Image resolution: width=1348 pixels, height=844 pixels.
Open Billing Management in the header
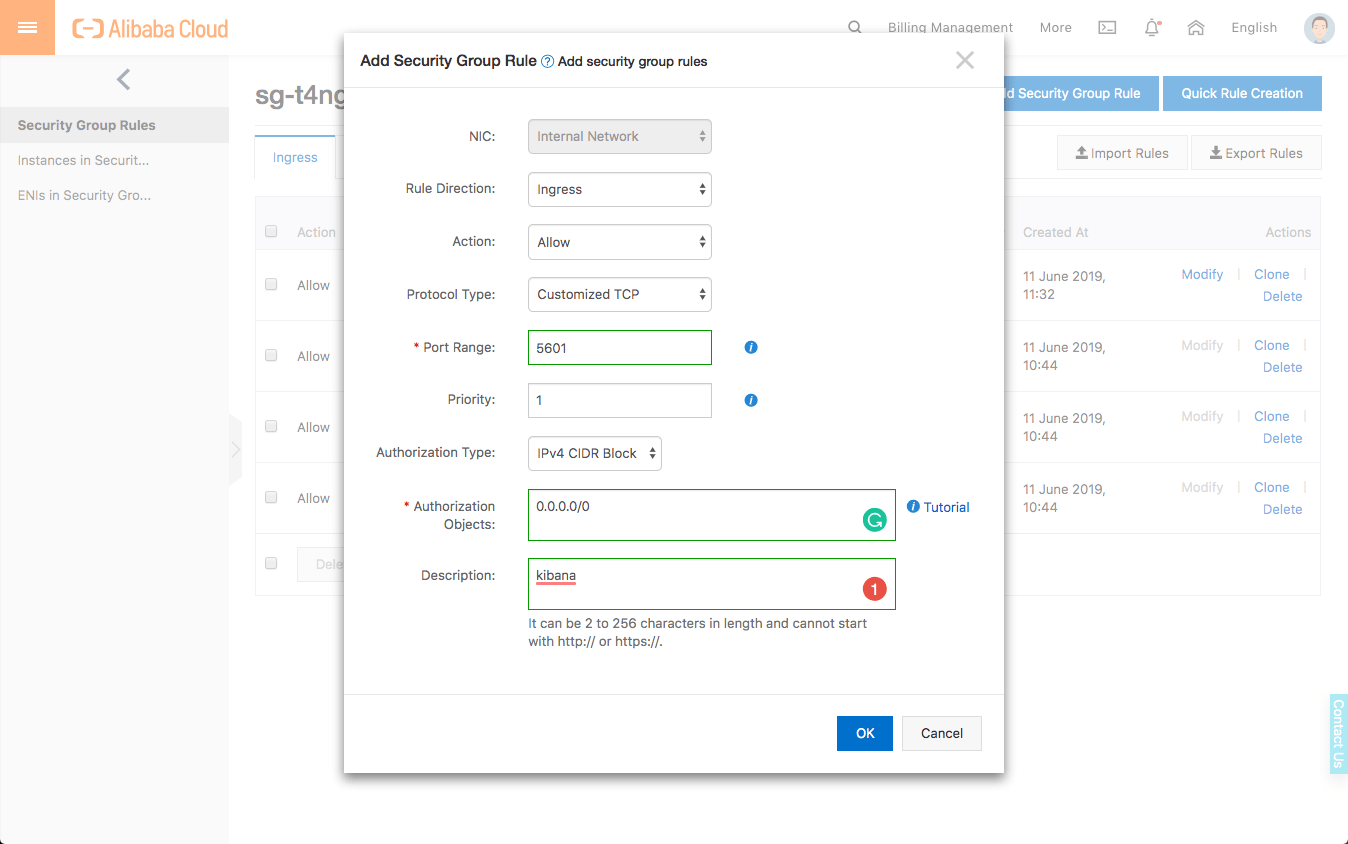click(950, 28)
